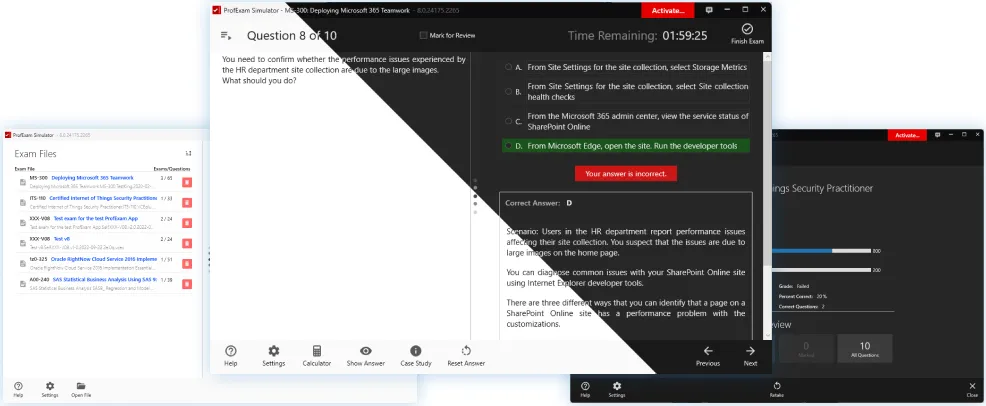
Task: Click the splitter dots between question and answers
Action: pos(475,195)
